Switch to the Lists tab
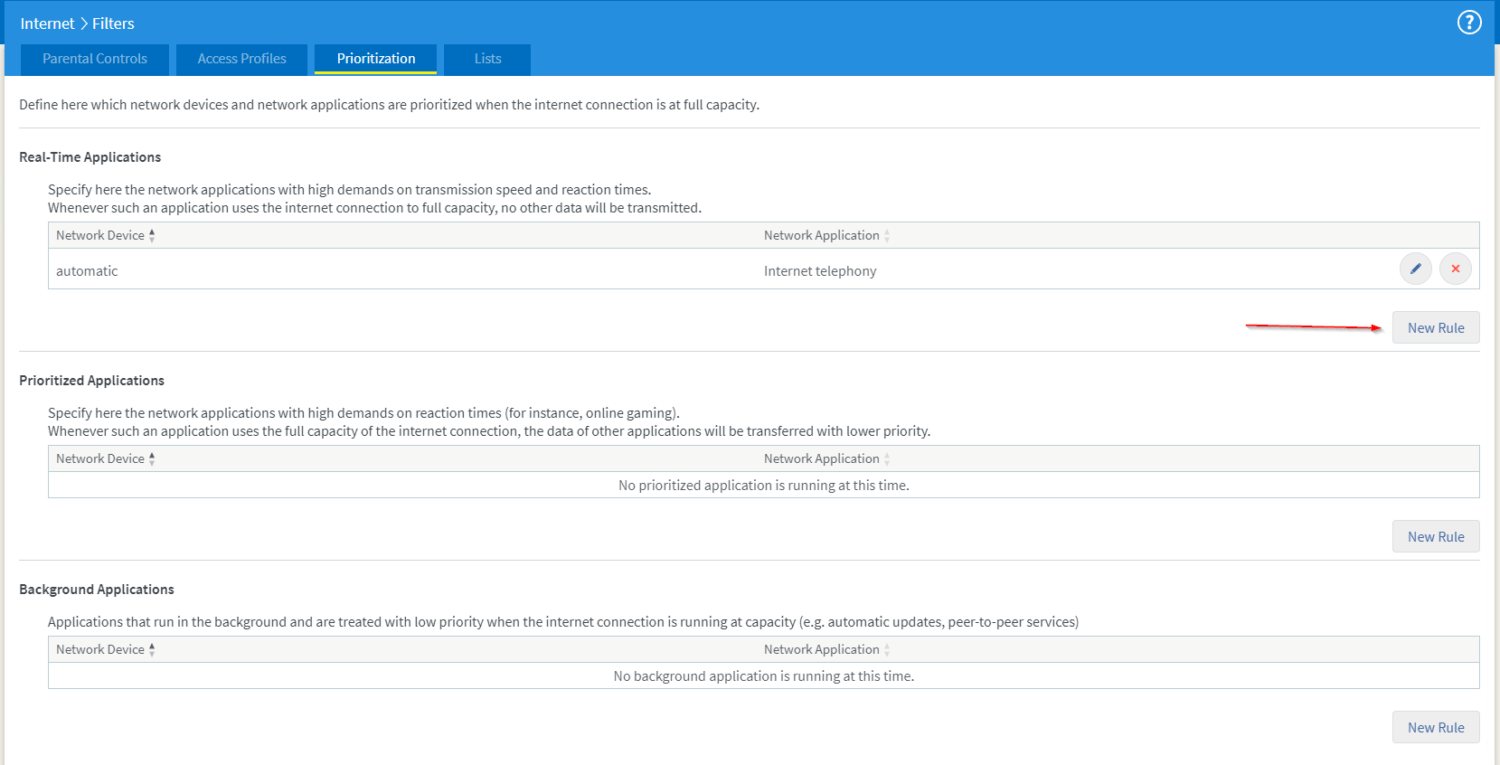The height and width of the screenshot is (765, 1500). (486, 59)
